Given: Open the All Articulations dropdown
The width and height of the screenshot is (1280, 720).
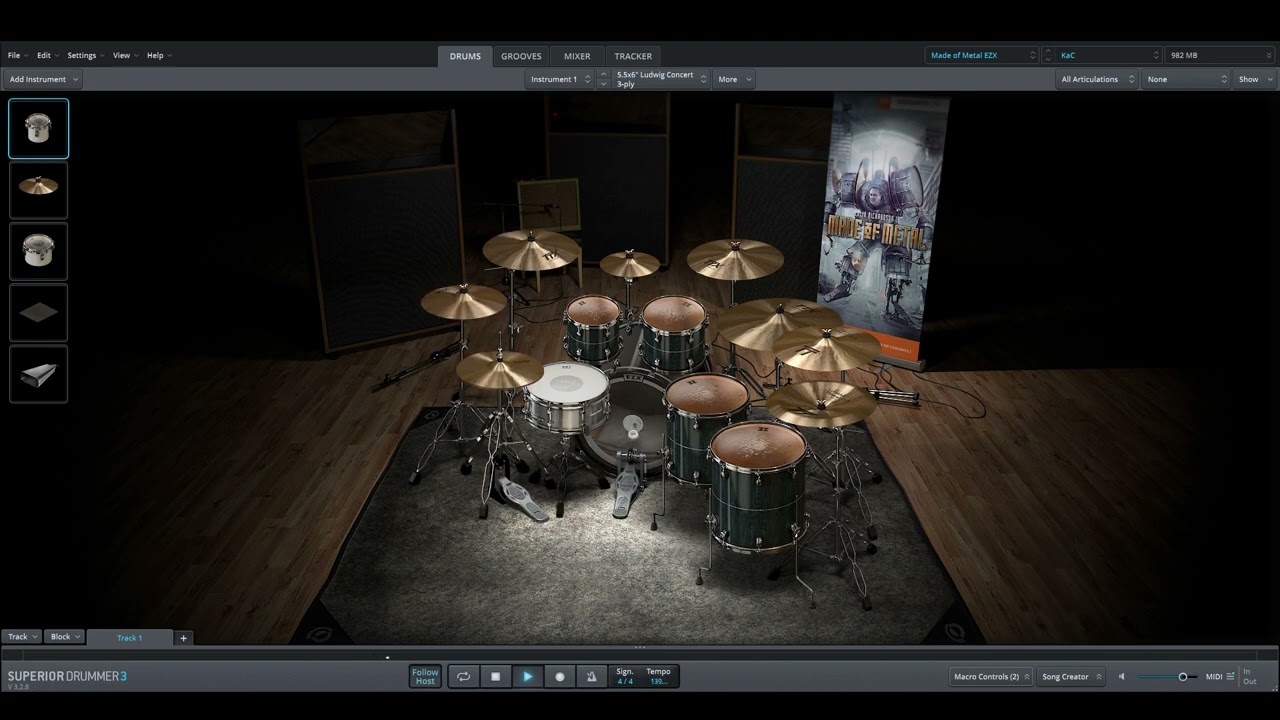Looking at the screenshot, I should [x=1098, y=79].
